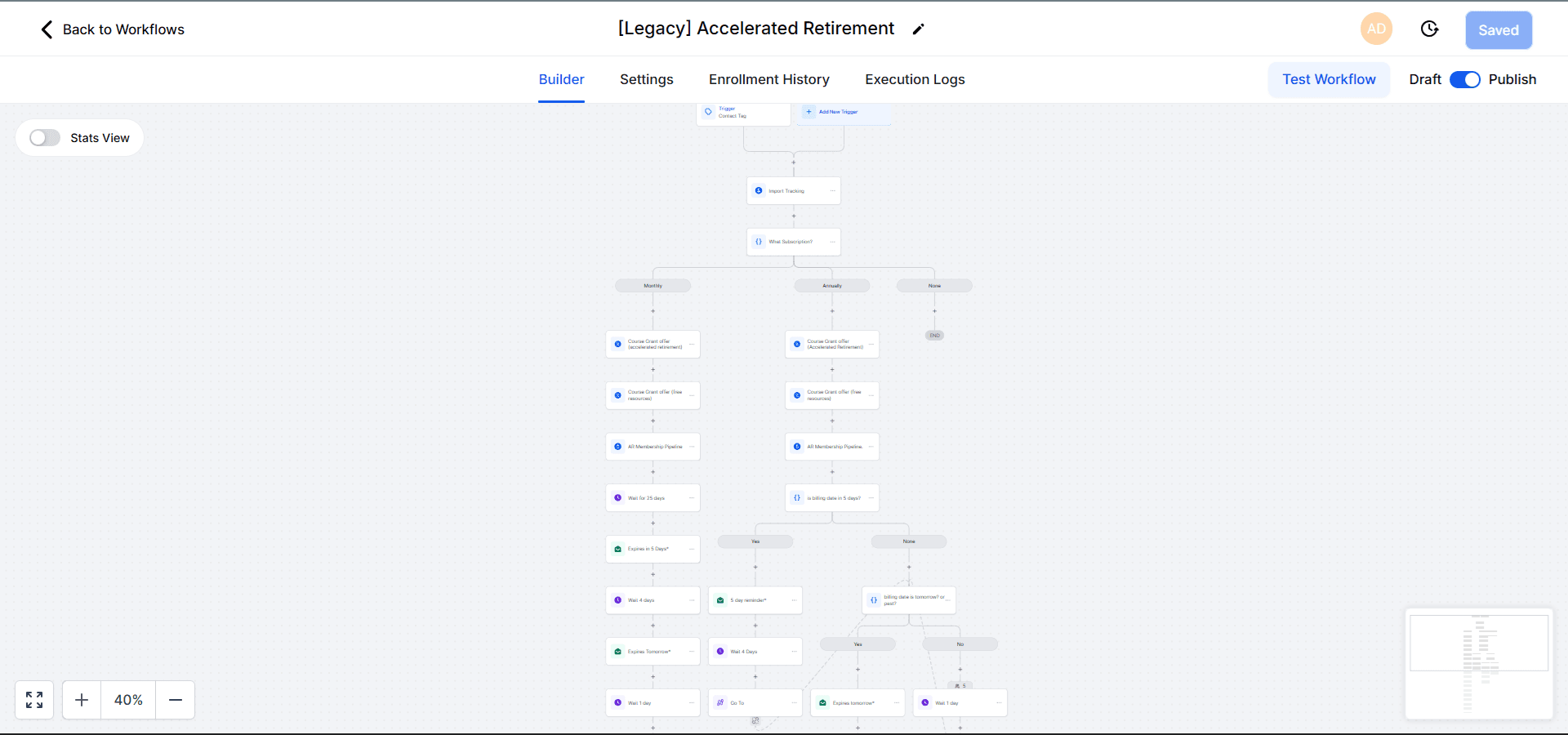1568x735 pixels.
Task: Click the pencil icon to rename workflow
Action: pos(918,29)
